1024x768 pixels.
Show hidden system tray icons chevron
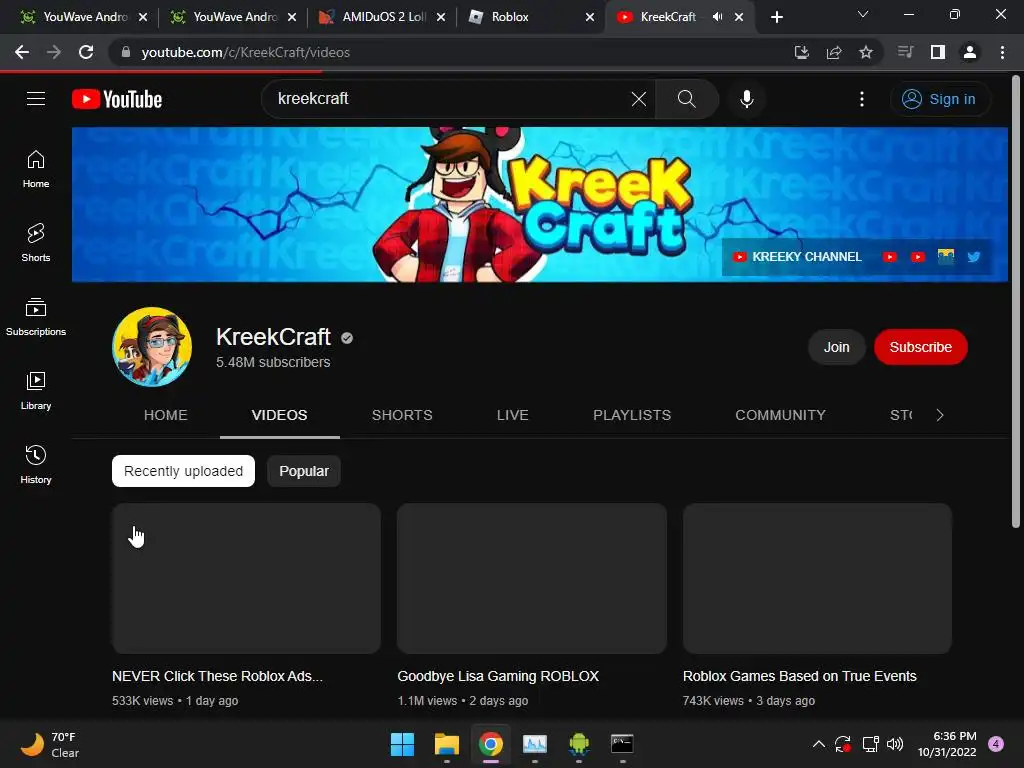click(x=818, y=744)
